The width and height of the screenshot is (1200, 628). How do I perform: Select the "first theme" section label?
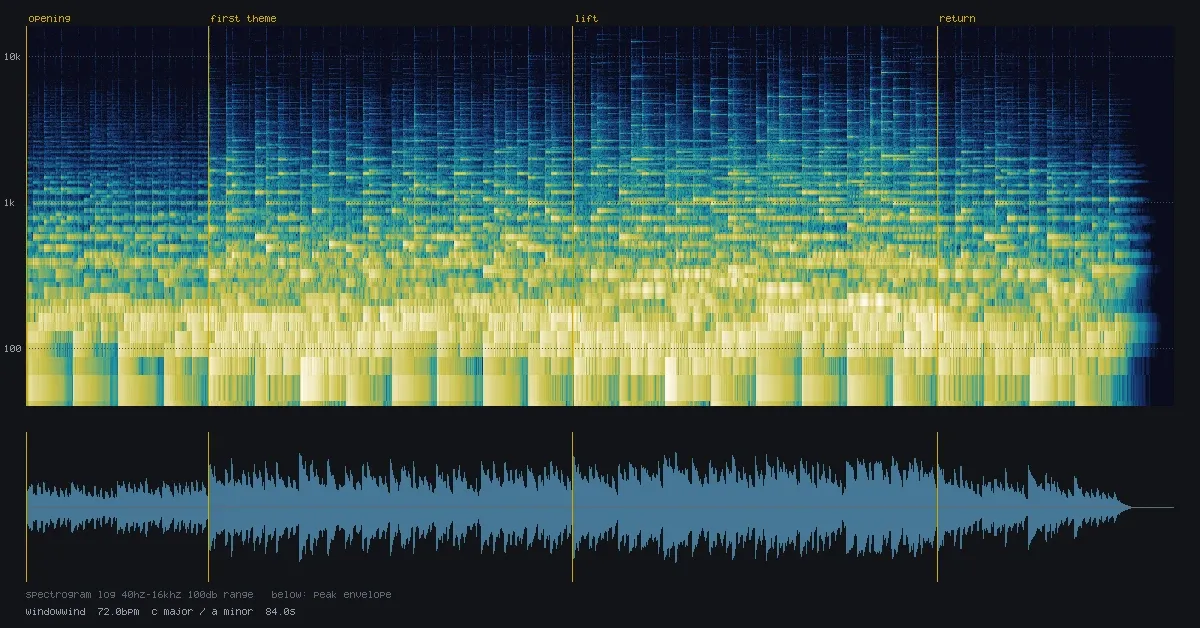[x=243, y=19]
